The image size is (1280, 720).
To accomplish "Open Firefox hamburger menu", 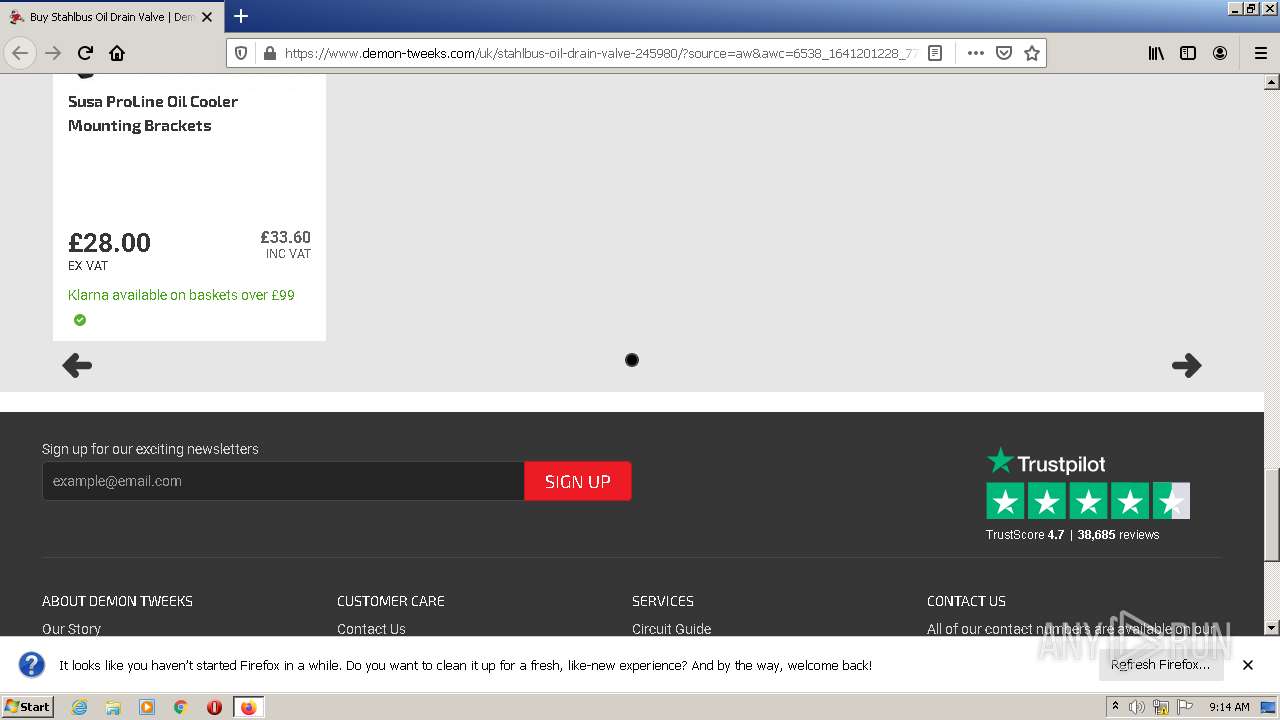I will click(x=1260, y=53).
